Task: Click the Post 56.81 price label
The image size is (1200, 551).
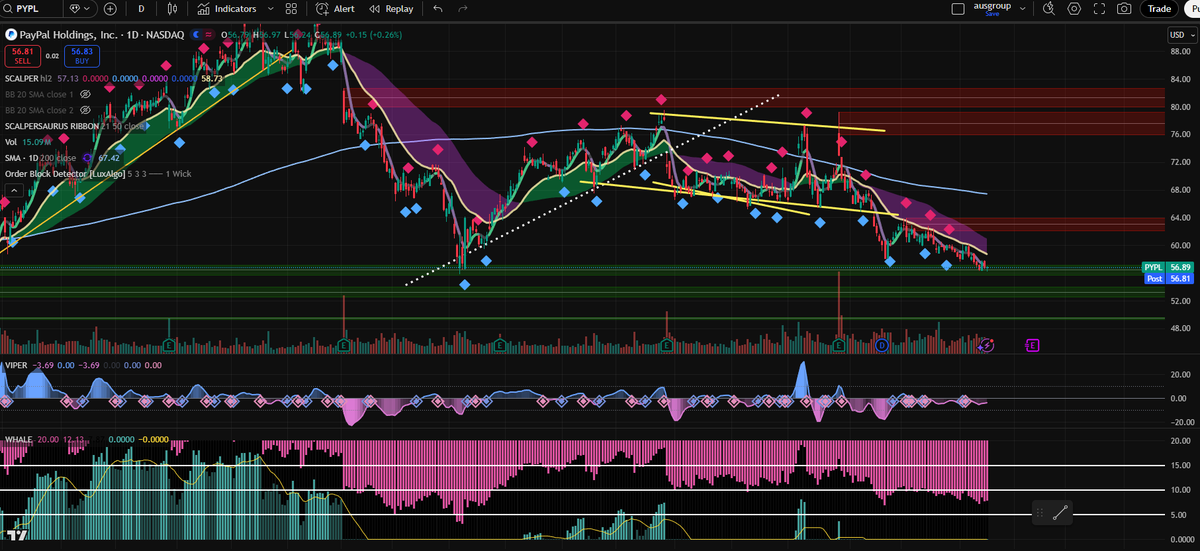Action: (1168, 279)
